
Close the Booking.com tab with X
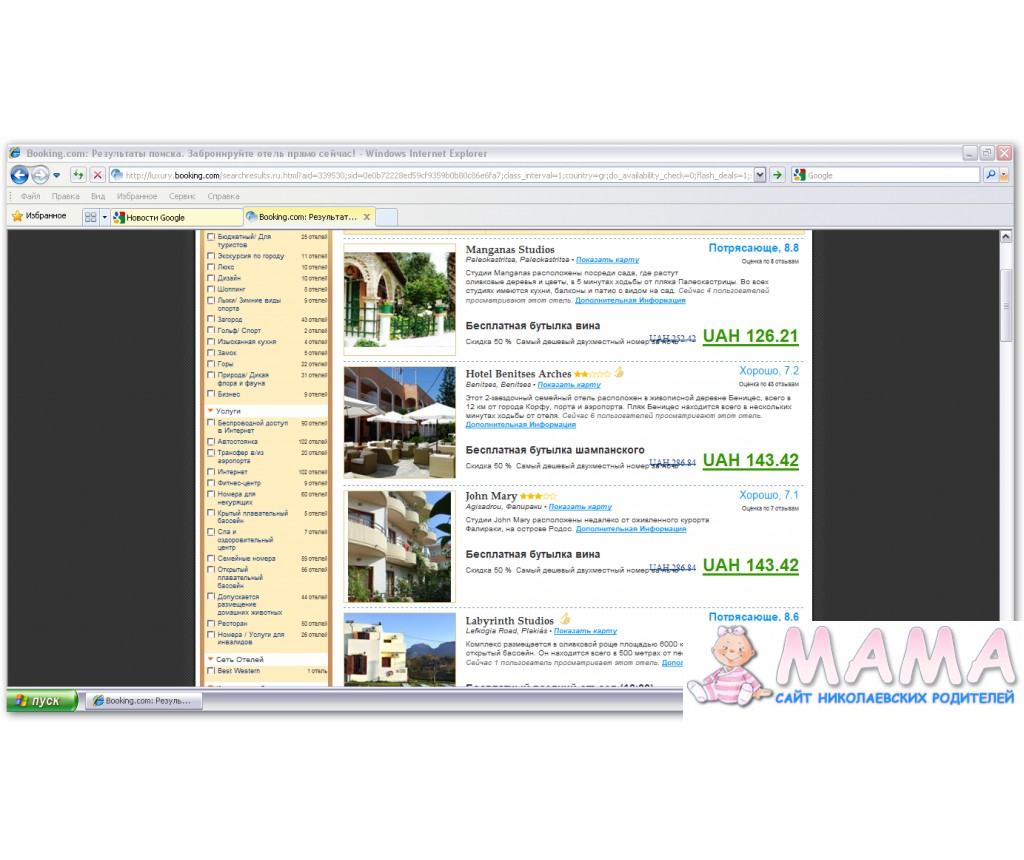point(367,216)
